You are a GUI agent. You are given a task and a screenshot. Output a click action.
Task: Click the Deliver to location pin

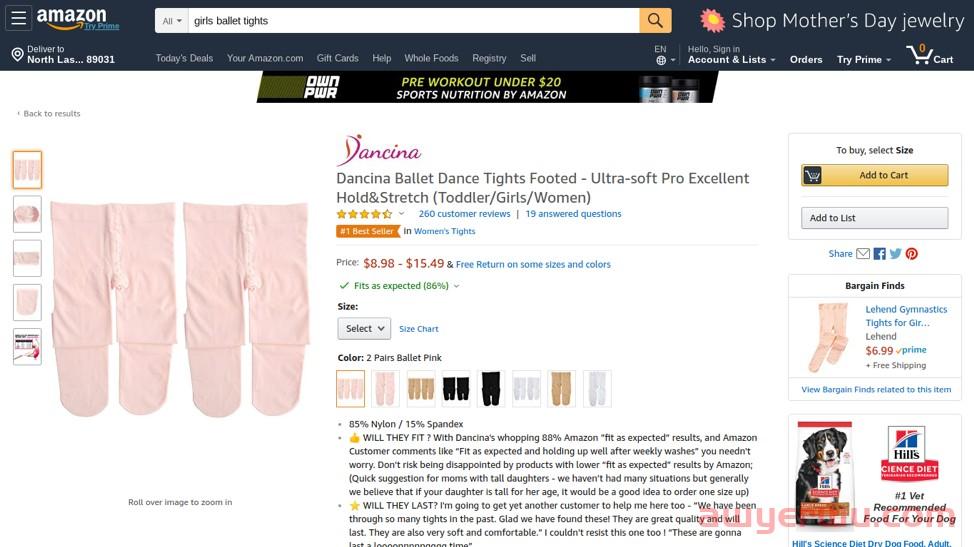click(17, 55)
